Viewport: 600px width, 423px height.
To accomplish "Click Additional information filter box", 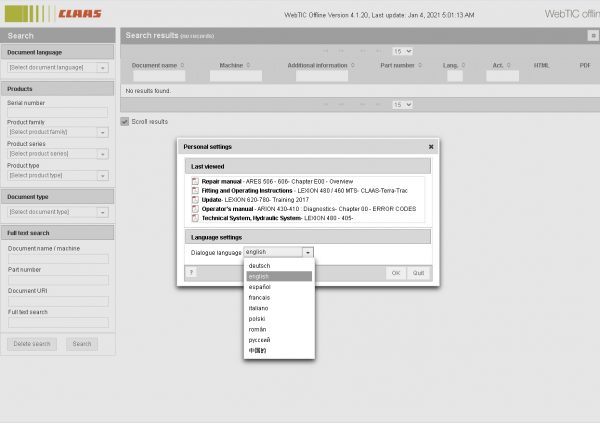I will coord(322,76).
